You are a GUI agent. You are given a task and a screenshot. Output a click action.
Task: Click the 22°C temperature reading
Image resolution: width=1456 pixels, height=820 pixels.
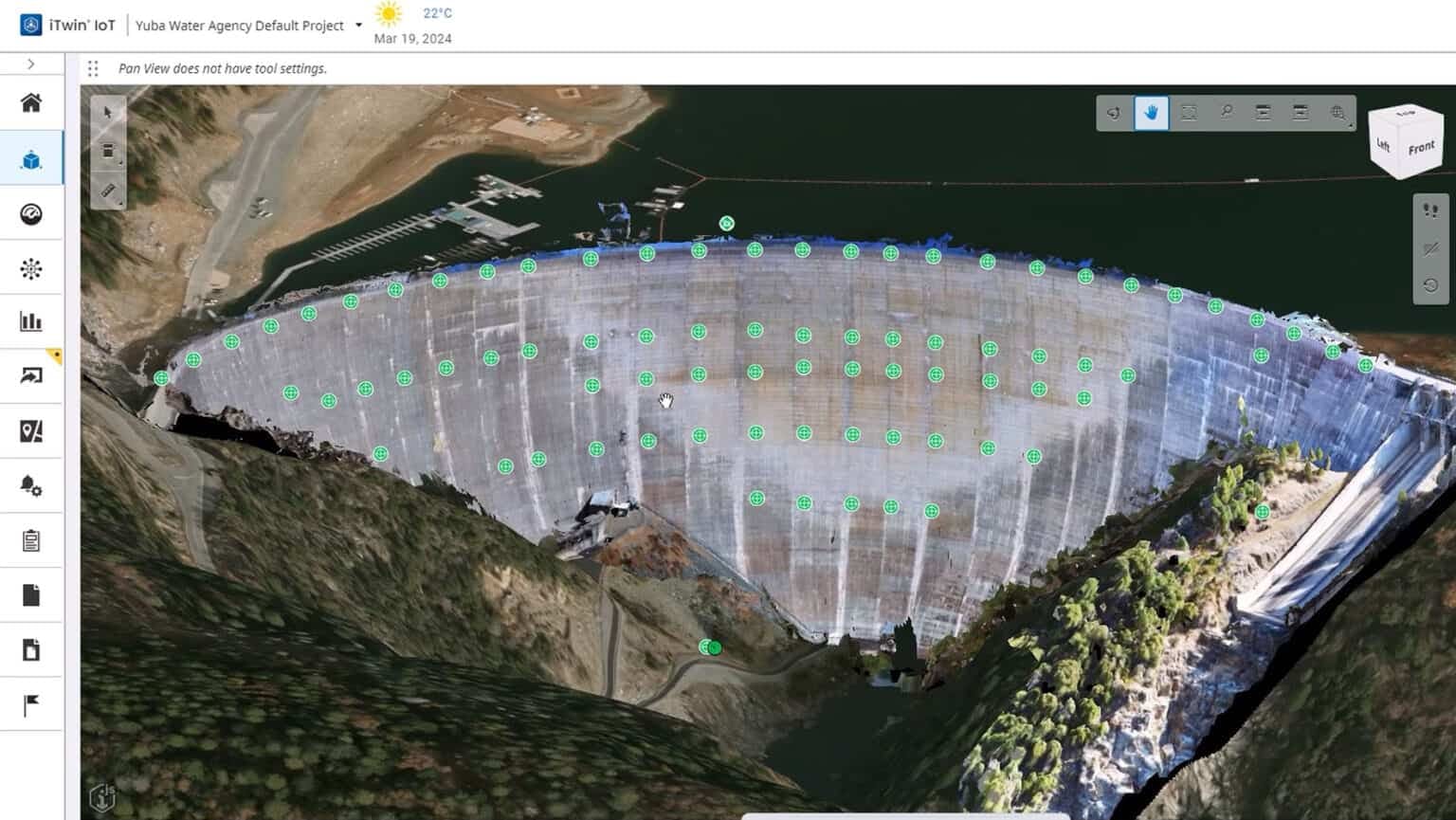(437, 13)
